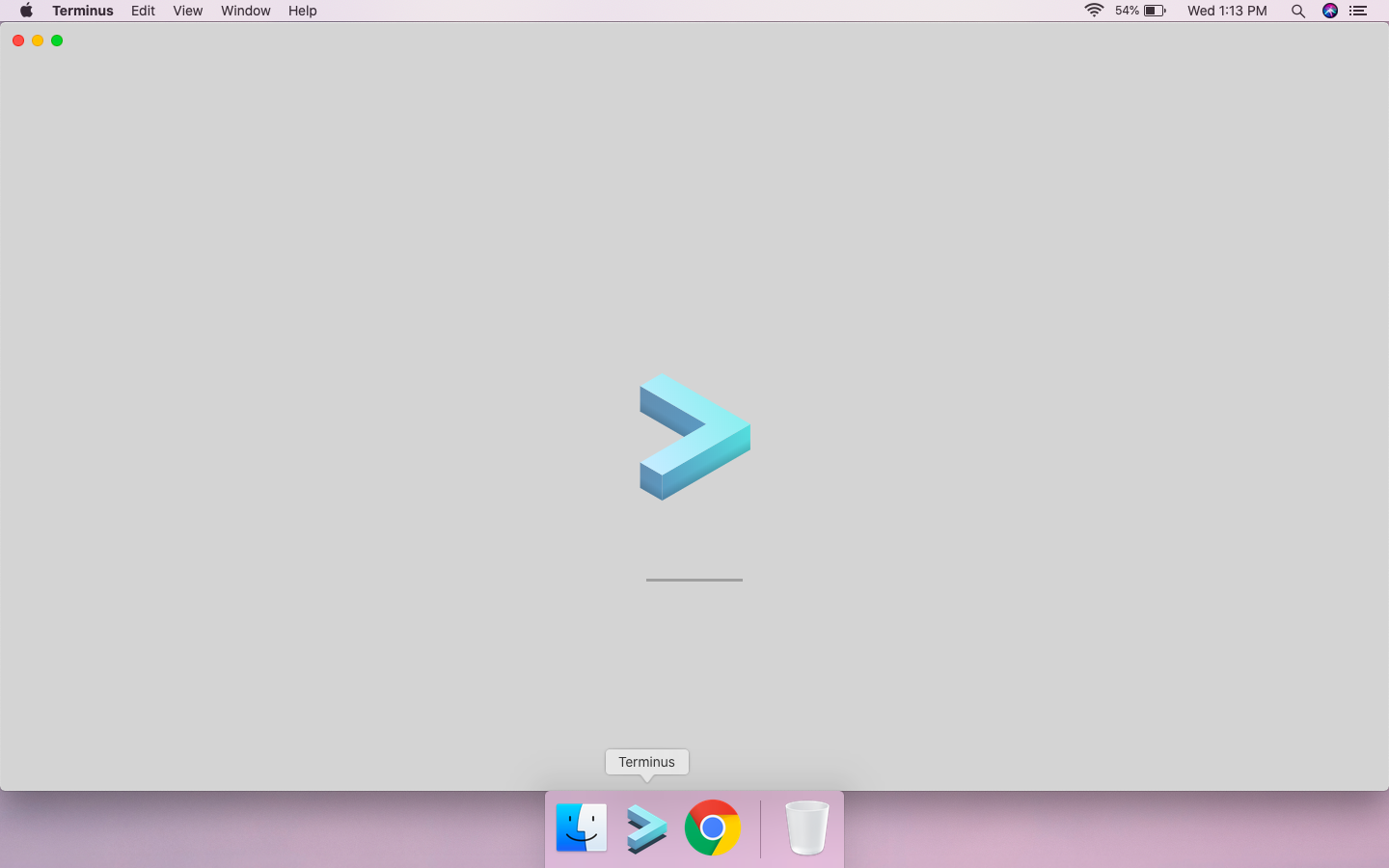Open the Edit menu
The image size is (1389, 868).
(143, 11)
